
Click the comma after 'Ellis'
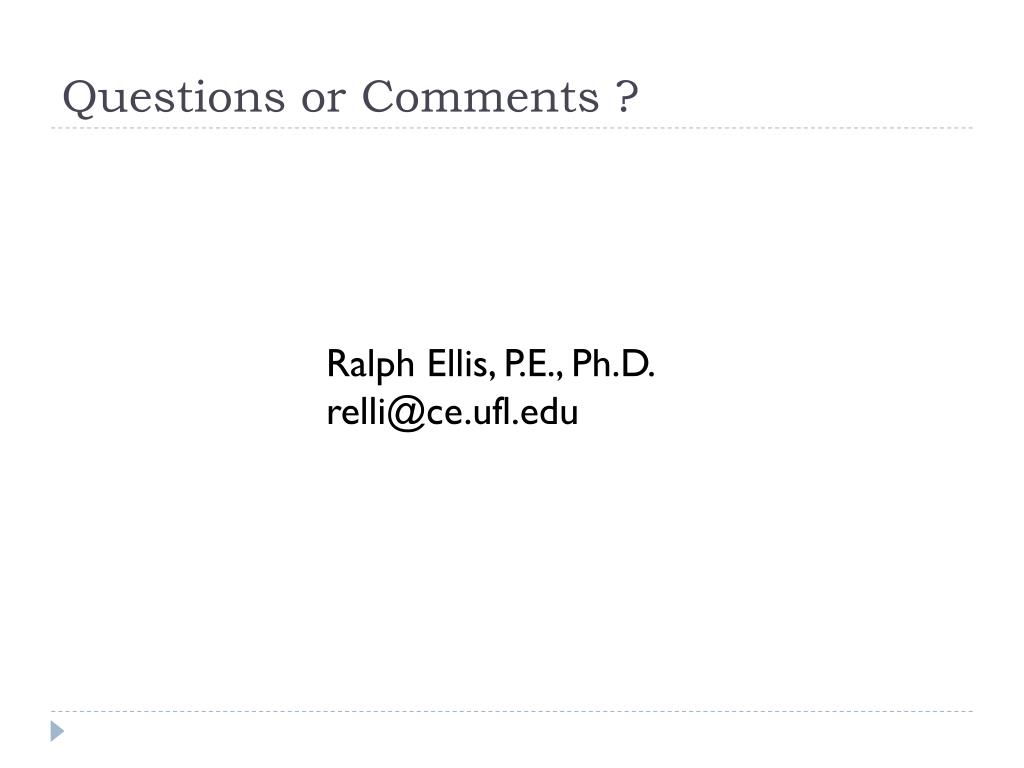(x=490, y=376)
